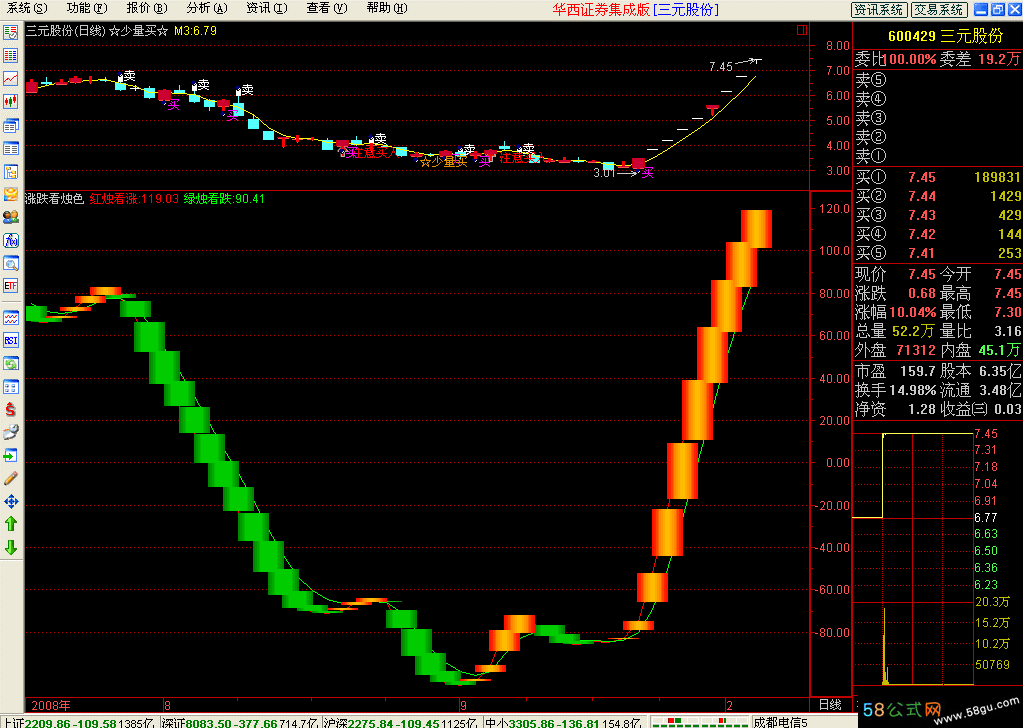
Task: Click the 买⑤ bid row at 7.41
Action: coord(938,253)
